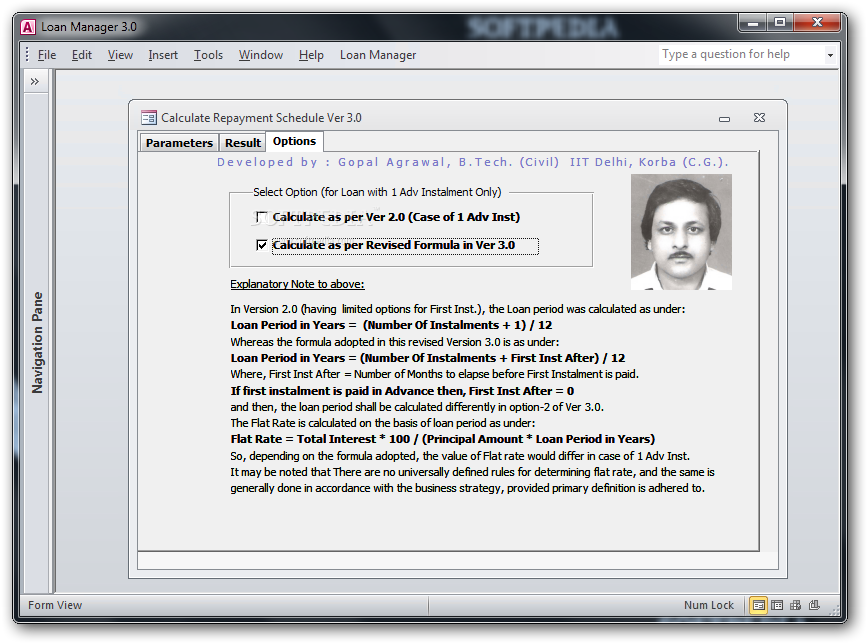
Task: Open the Window menu
Action: (261, 55)
